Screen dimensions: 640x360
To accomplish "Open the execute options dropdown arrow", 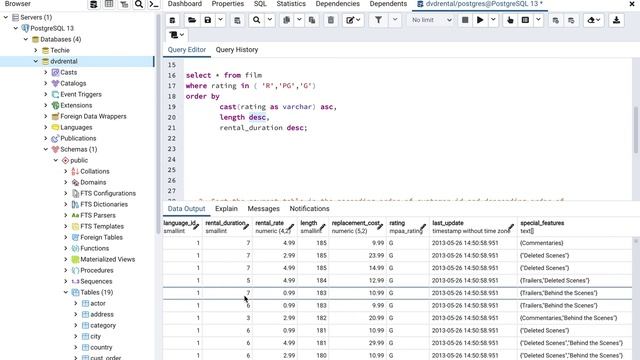I will pyautogui.click(x=493, y=20).
